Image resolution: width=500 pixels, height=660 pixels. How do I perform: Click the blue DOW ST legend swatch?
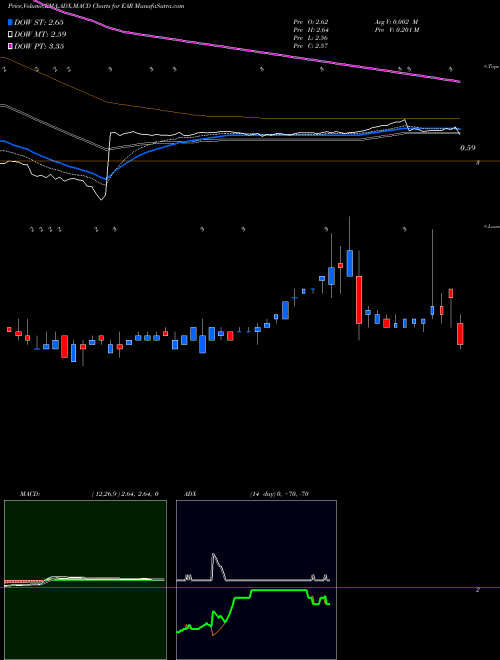coord(10,22)
